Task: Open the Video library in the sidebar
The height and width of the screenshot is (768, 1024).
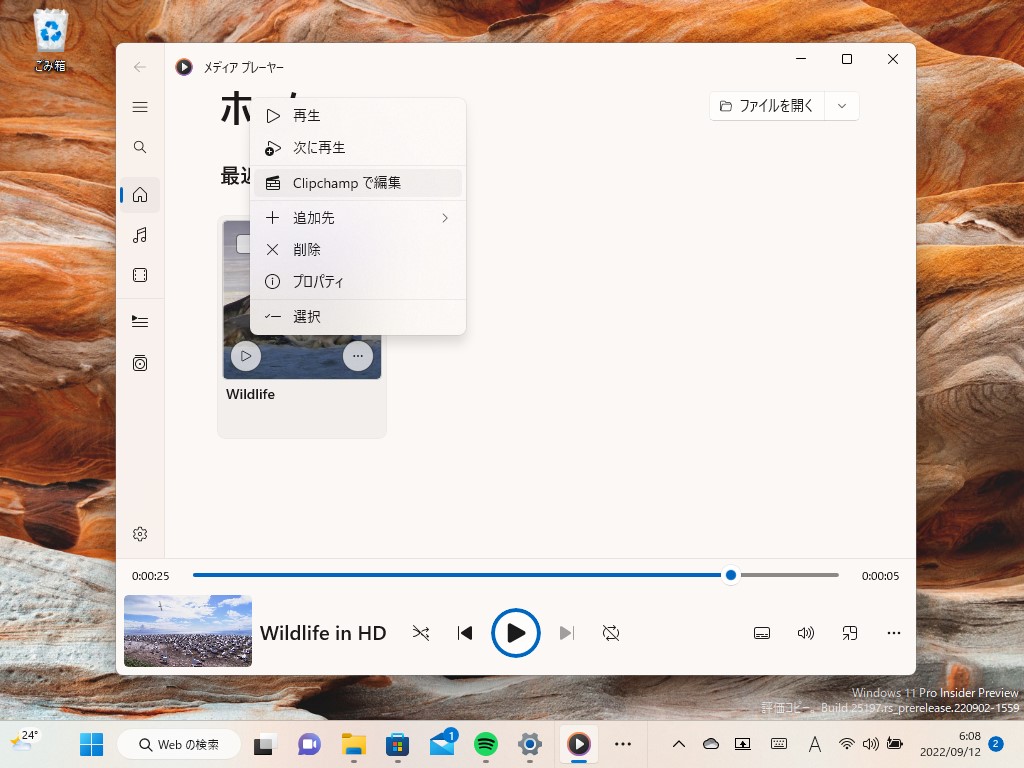Action: pos(140,275)
